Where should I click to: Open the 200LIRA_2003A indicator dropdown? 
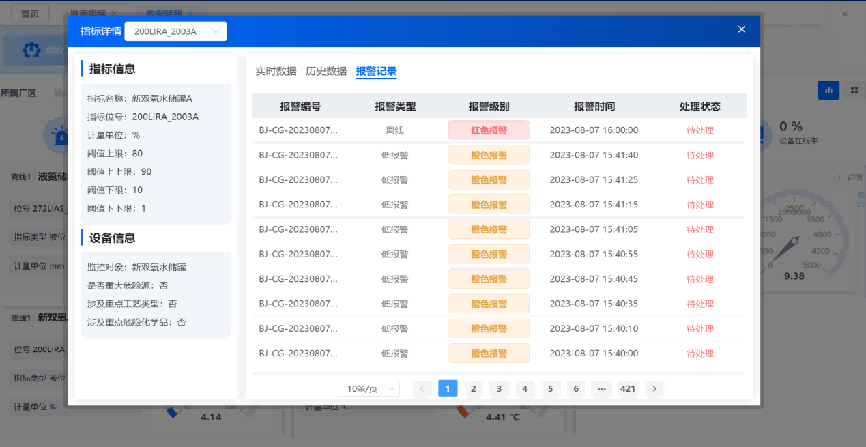(176, 31)
